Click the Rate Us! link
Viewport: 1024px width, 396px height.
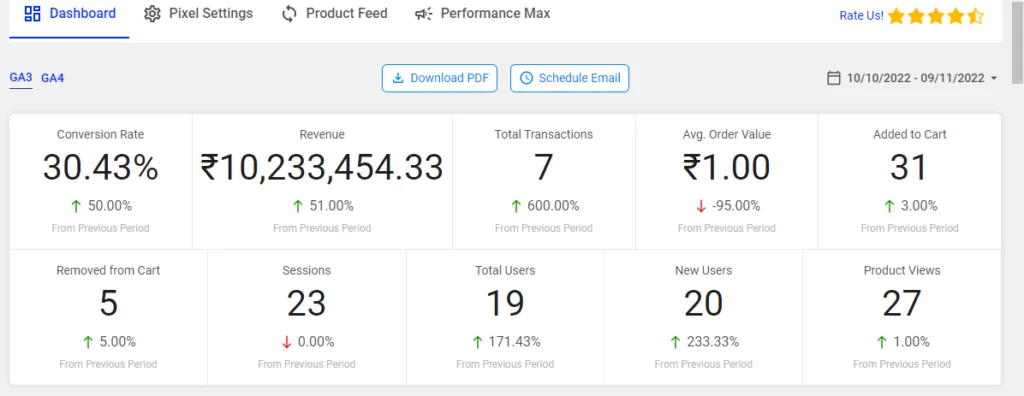click(x=861, y=16)
